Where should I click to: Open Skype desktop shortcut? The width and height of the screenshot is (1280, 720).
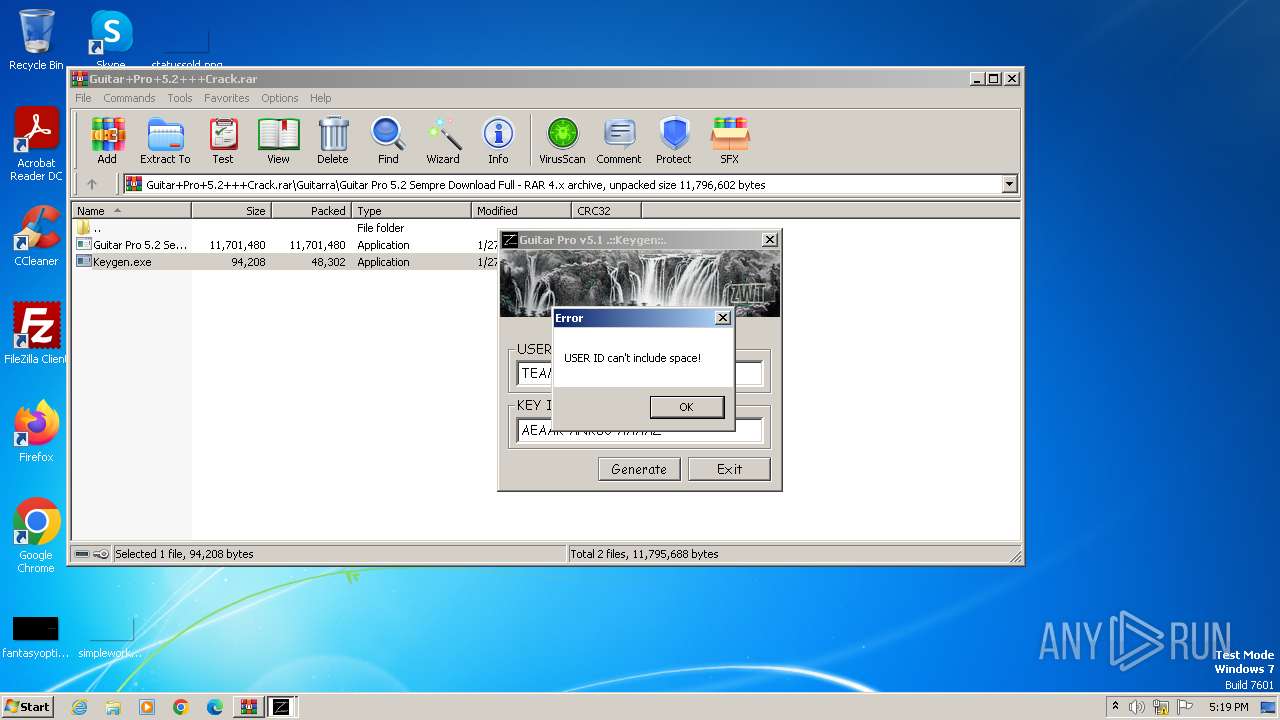[x=111, y=40]
